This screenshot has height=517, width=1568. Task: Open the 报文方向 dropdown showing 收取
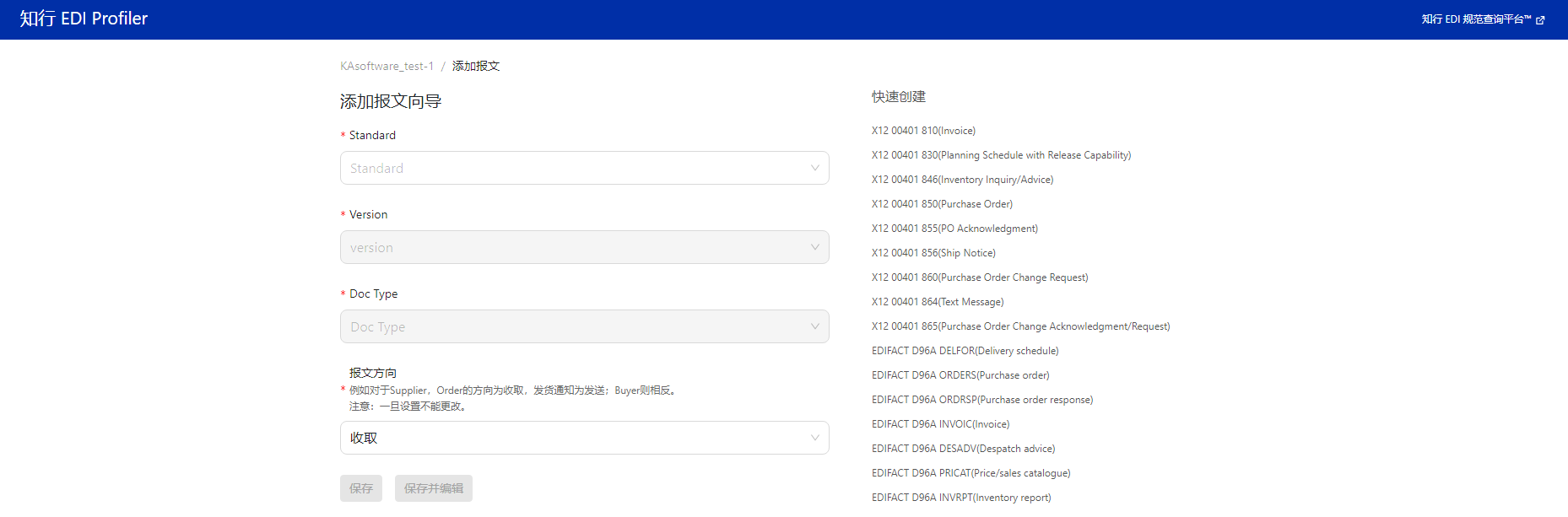click(x=584, y=438)
